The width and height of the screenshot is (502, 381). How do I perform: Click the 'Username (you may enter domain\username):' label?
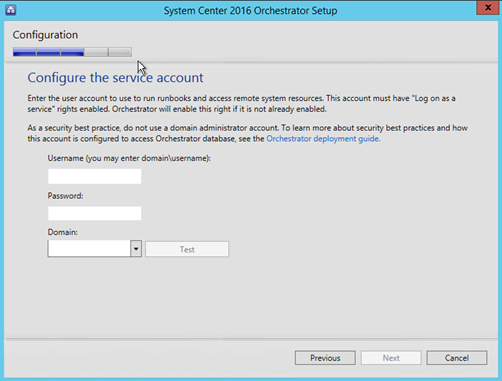coord(129,158)
